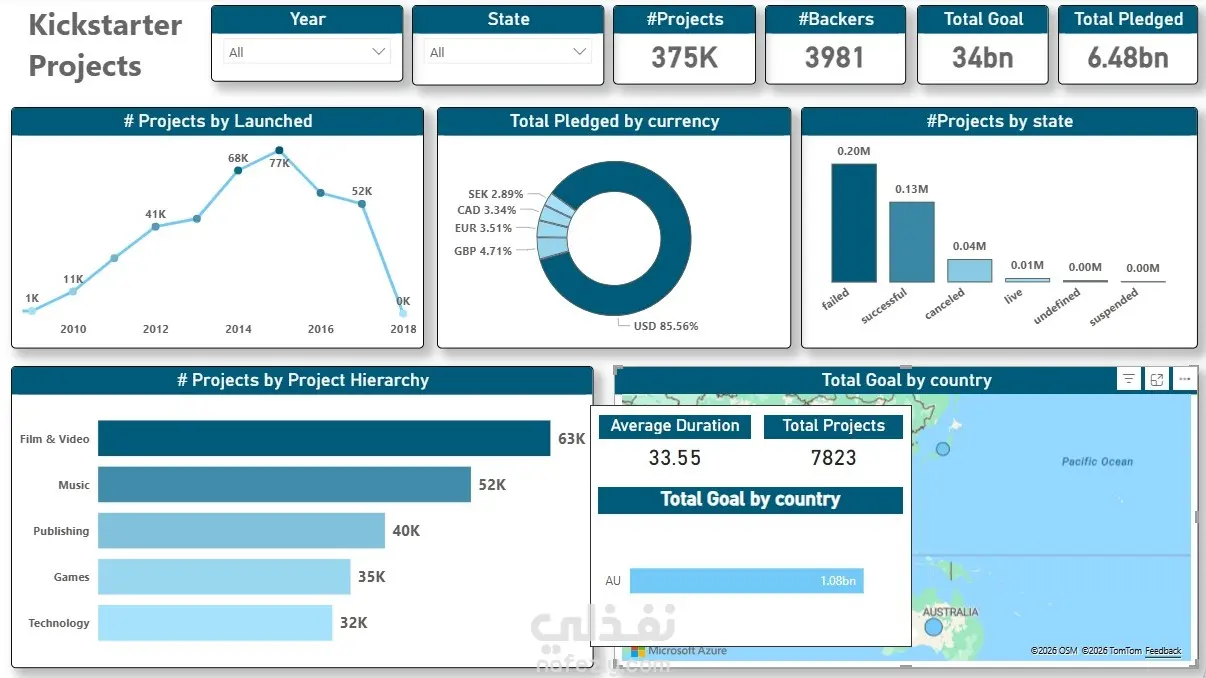Screen dimensions: 1206x678
Task: Click the 'Film & Video' category label
Action: pyautogui.click(x=54, y=439)
